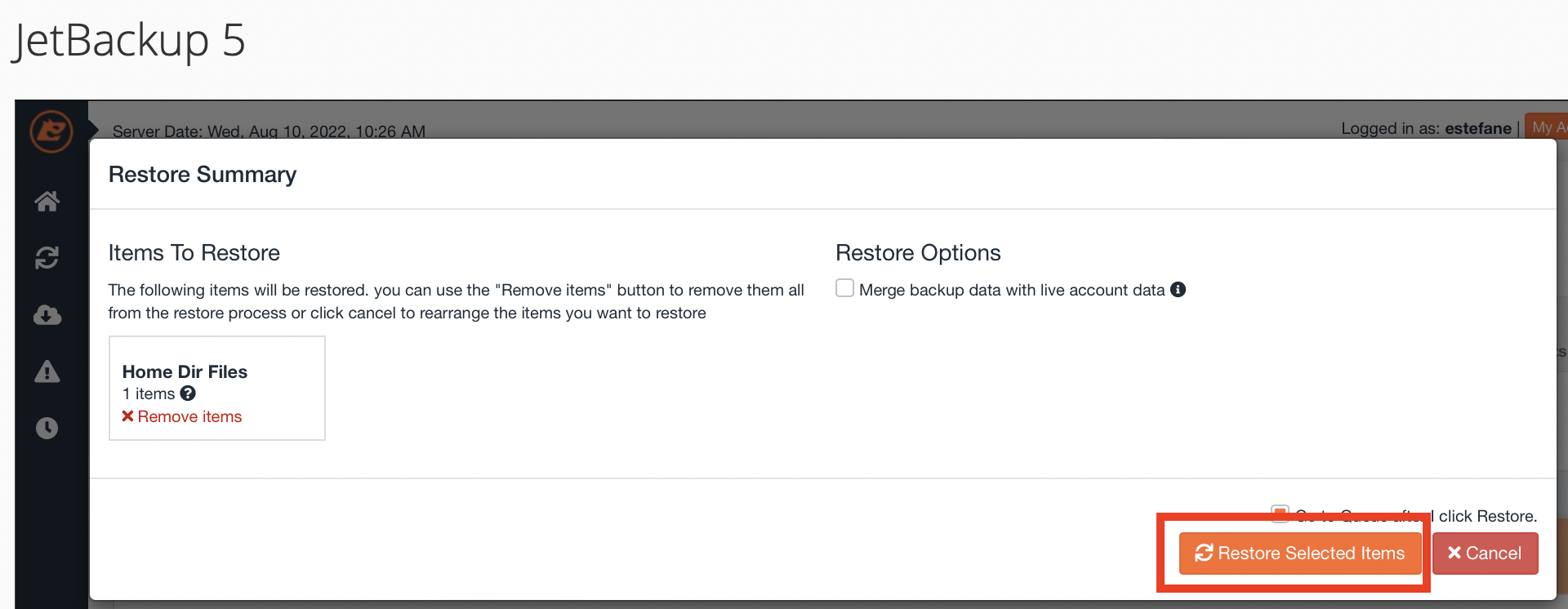Open the Downloads cloud icon in sidebar
The width and height of the screenshot is (1568, 609).
coord(47,314)
